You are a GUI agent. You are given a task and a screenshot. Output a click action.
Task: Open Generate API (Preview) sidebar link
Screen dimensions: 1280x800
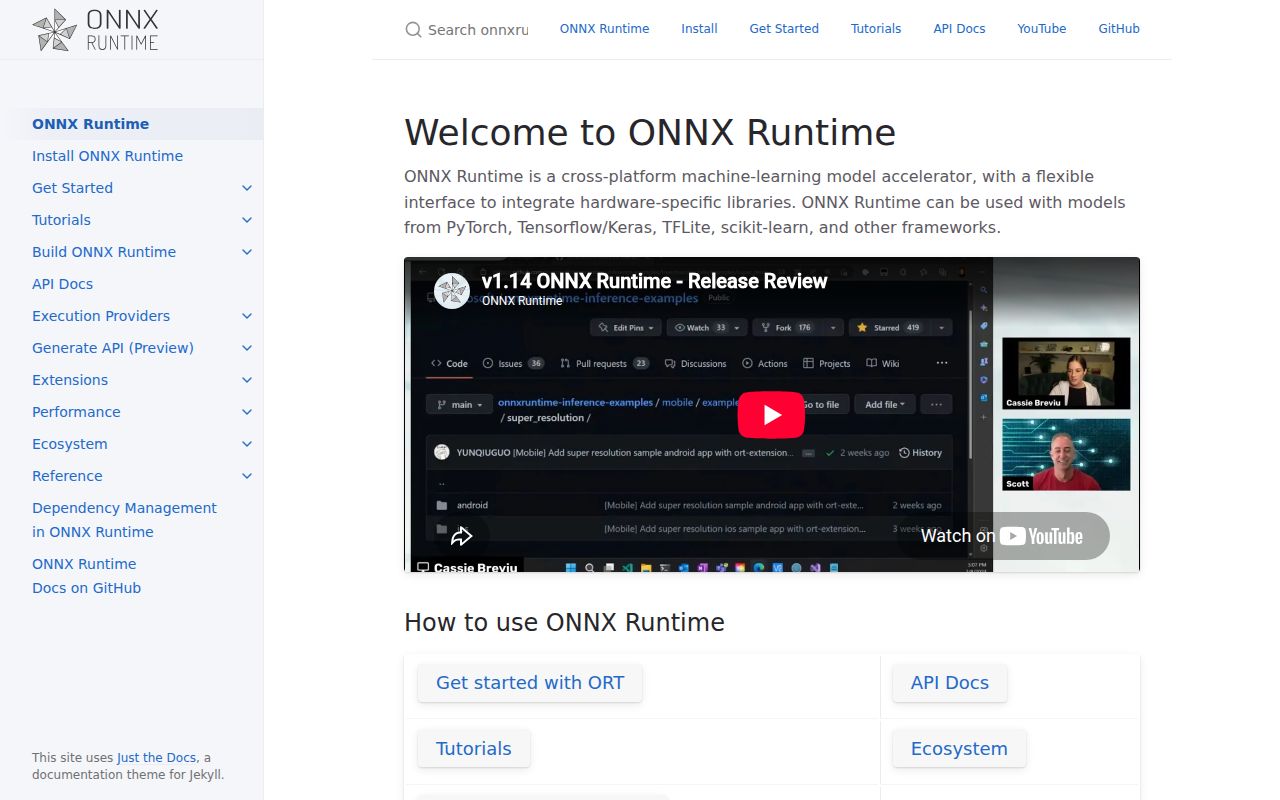click(x=113, y=348)
